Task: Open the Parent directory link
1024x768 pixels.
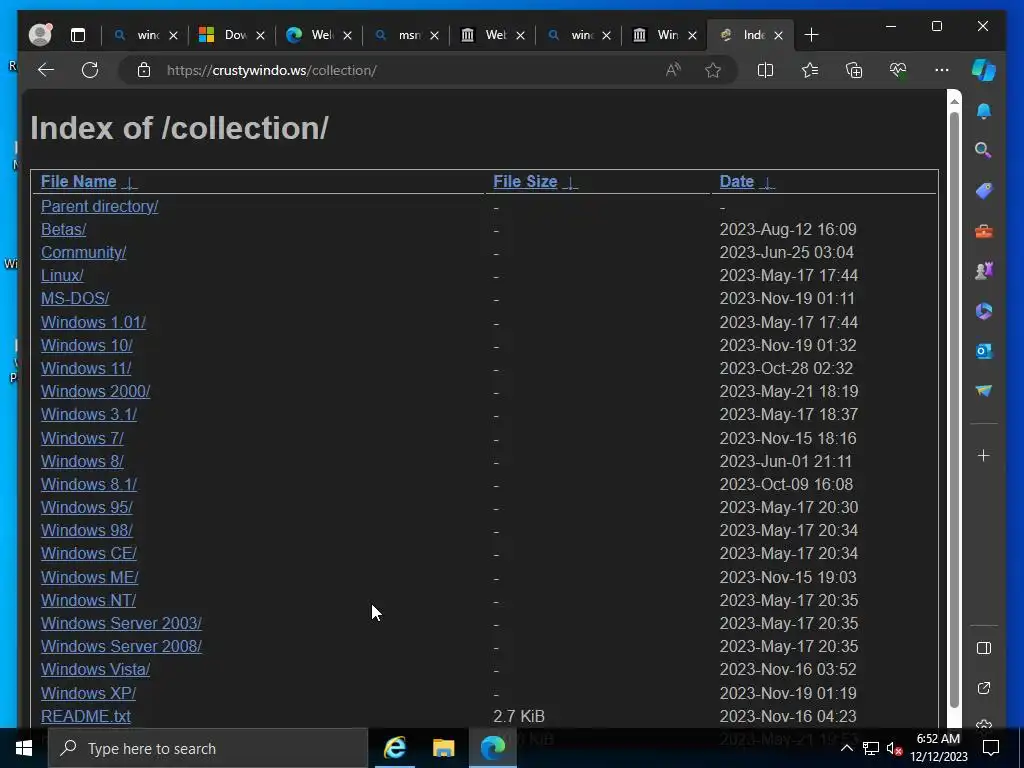Action: (x=99, y=206)
